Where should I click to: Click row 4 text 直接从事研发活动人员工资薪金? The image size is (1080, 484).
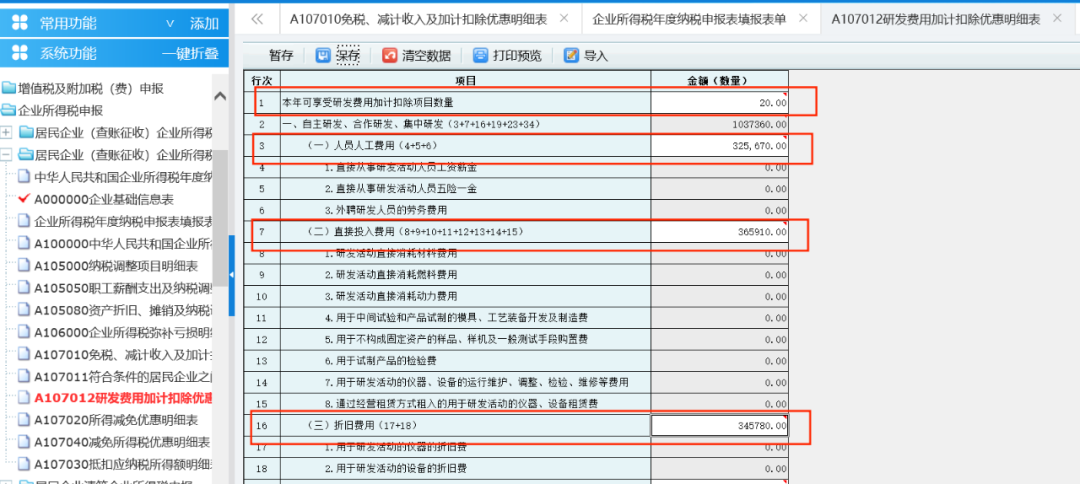(x=402, y=167)
